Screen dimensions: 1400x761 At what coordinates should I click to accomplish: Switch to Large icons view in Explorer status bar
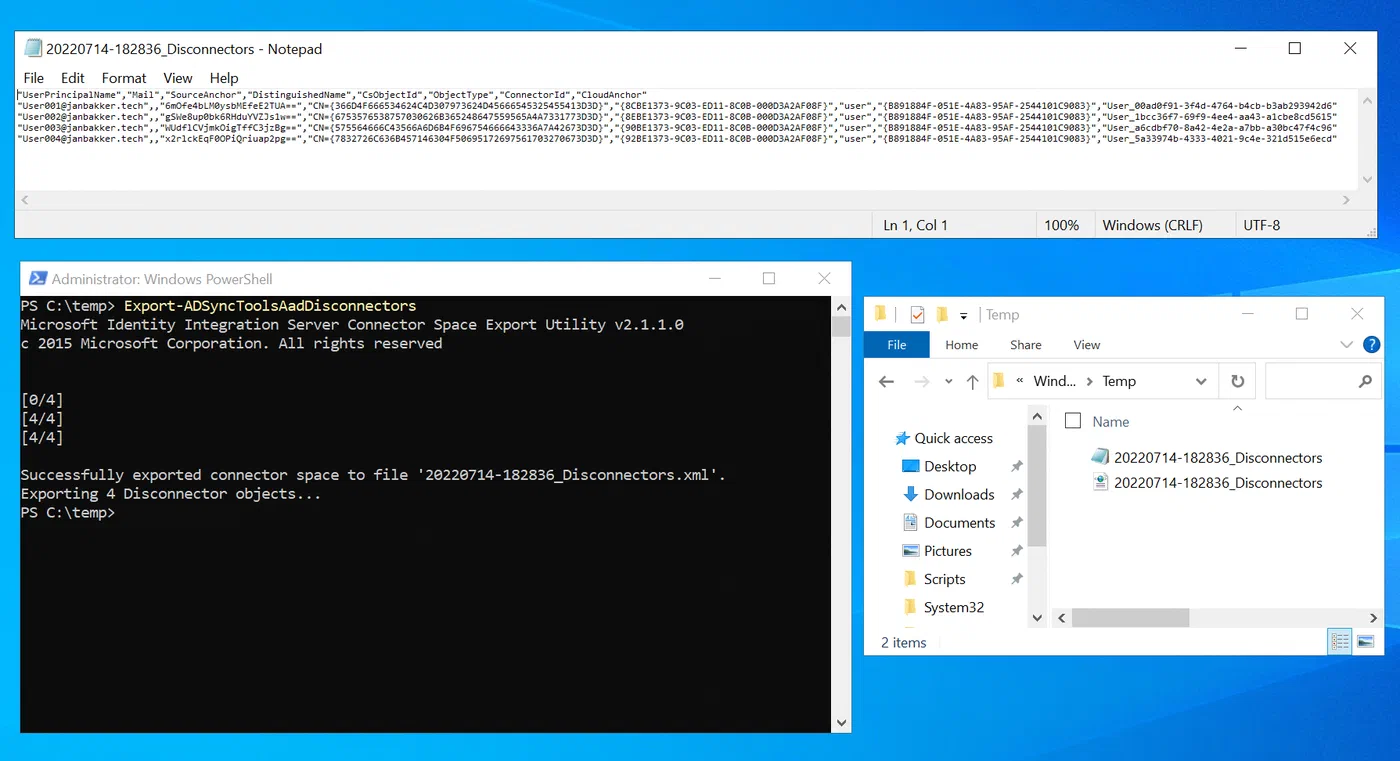click(x=1366, y=642)
